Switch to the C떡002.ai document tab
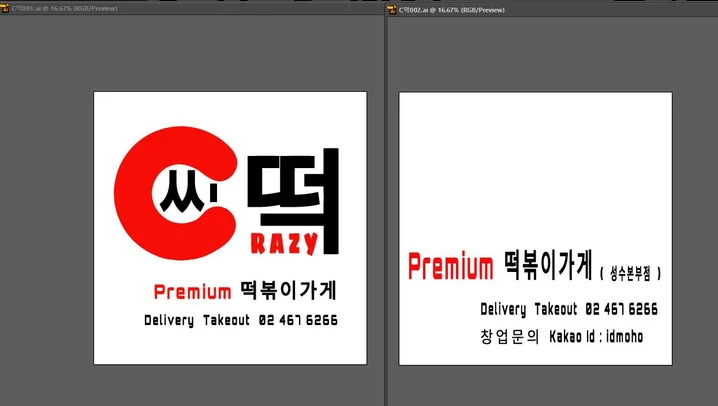Viewport: 718px width, 406px height. click(442, 7)
